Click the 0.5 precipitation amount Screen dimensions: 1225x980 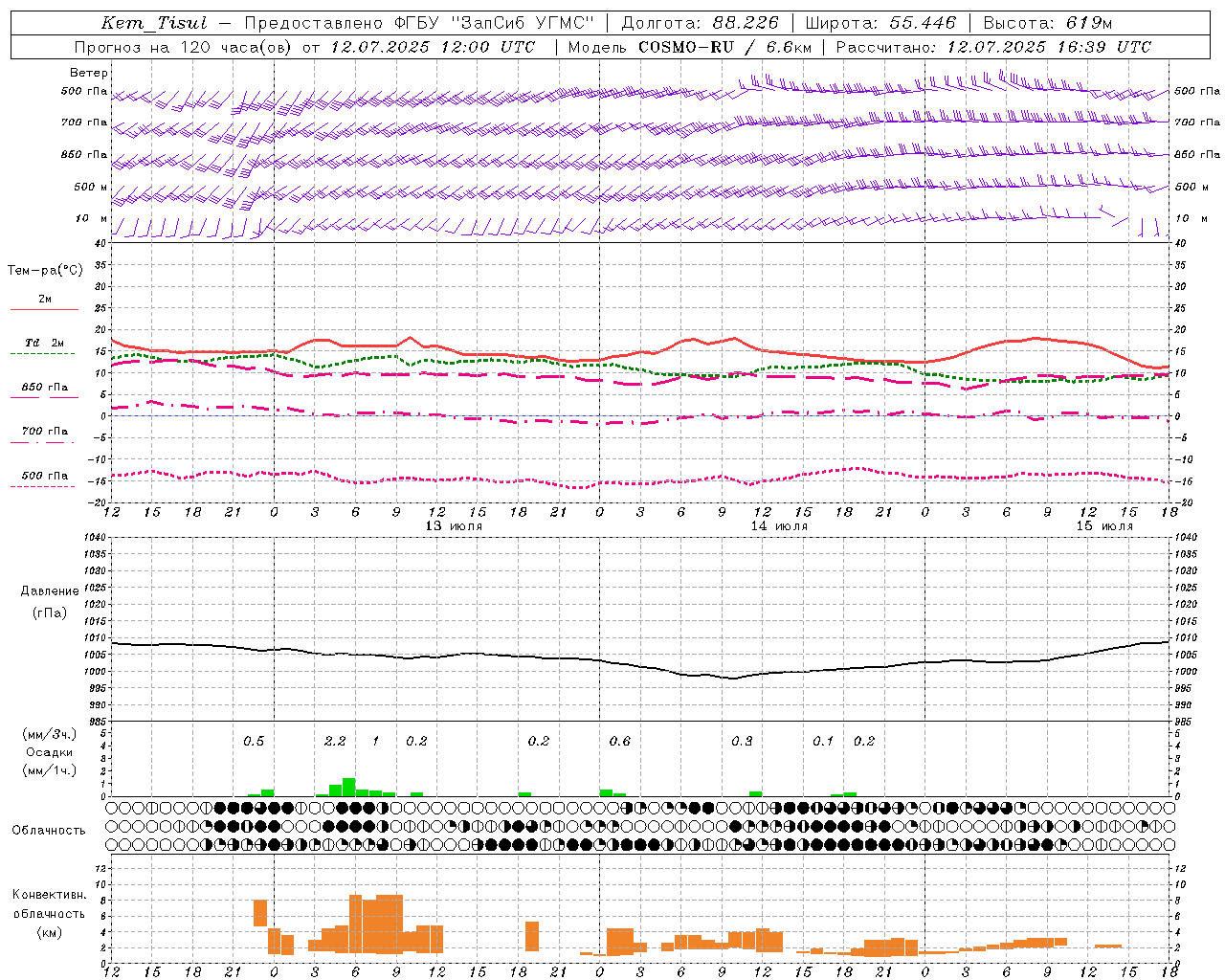point(254,741)
